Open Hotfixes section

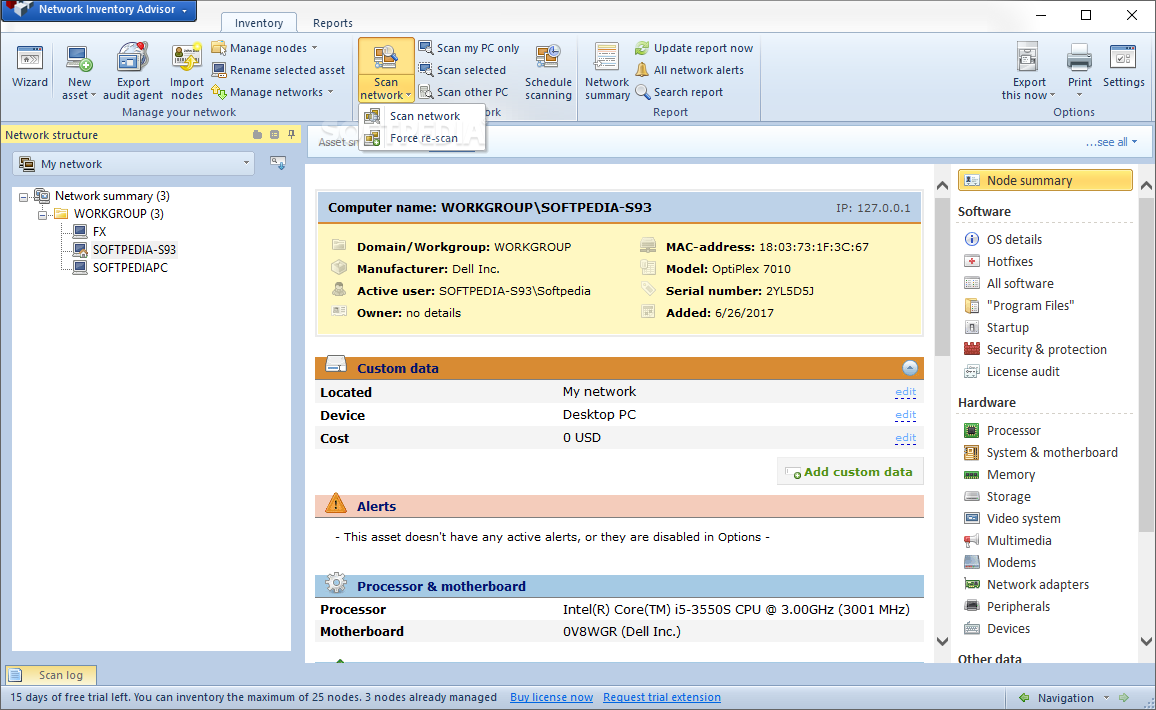1009,262
